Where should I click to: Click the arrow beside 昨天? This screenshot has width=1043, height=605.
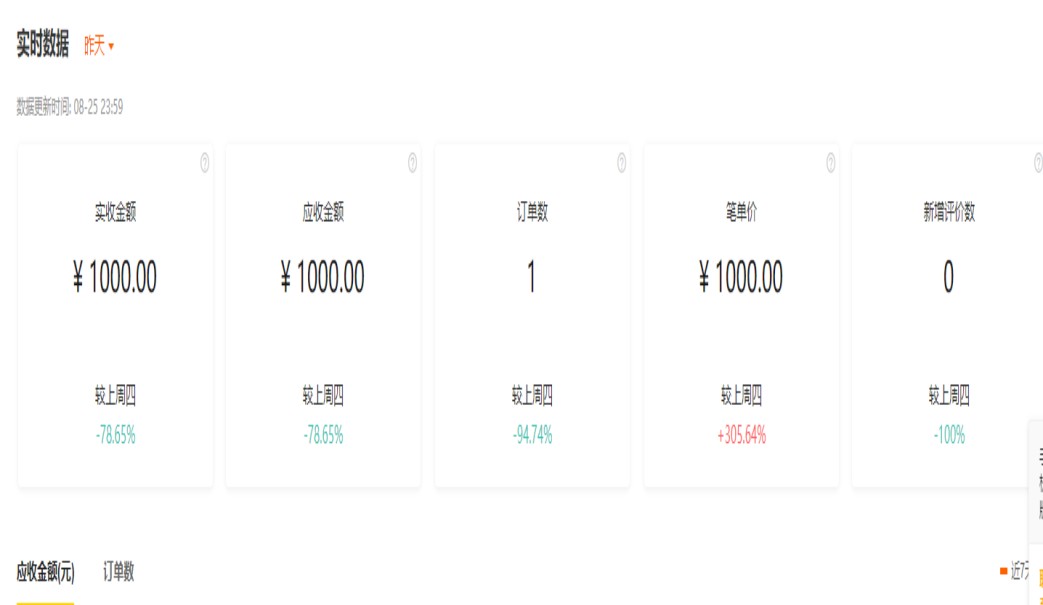[111, 47]
